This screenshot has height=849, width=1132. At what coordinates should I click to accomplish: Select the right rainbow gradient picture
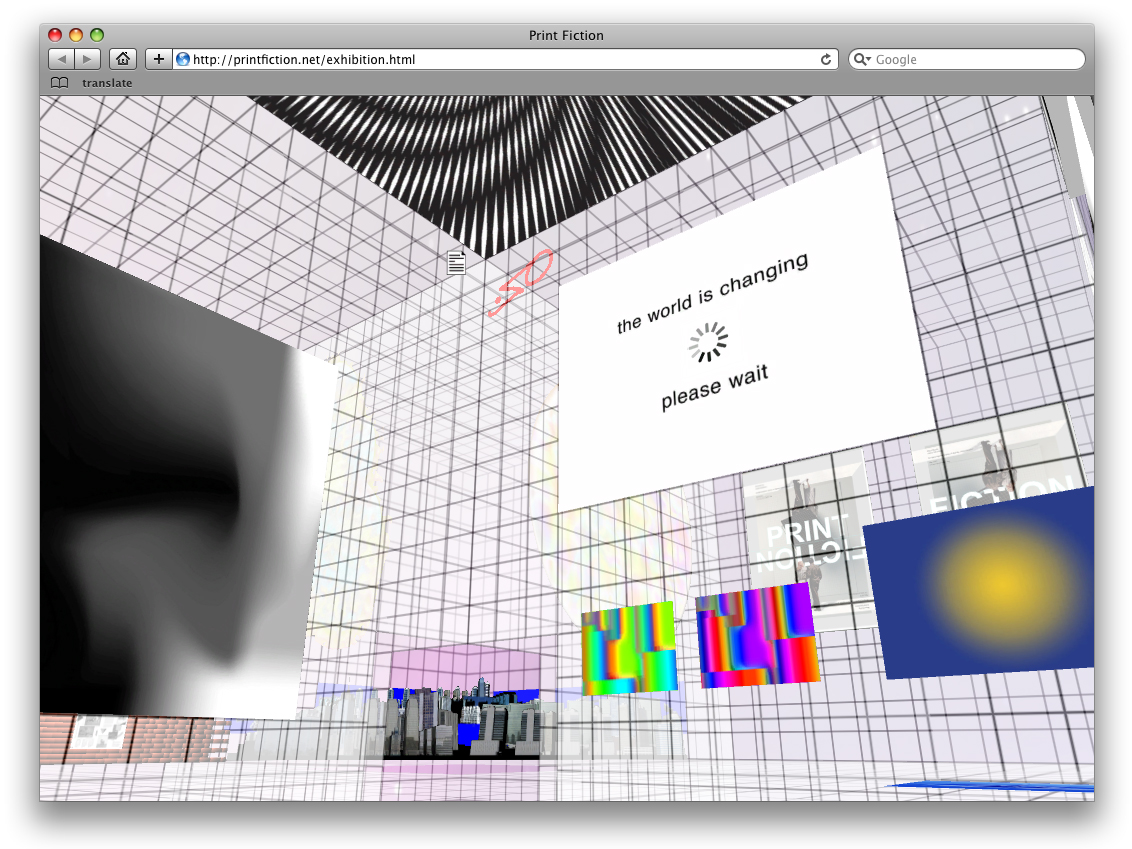(x=756, y=636)
